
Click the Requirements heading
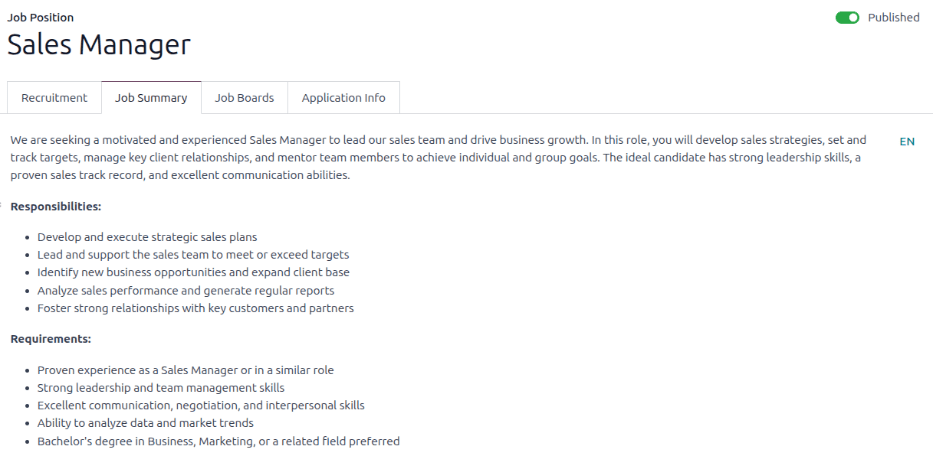click(51, 339)
